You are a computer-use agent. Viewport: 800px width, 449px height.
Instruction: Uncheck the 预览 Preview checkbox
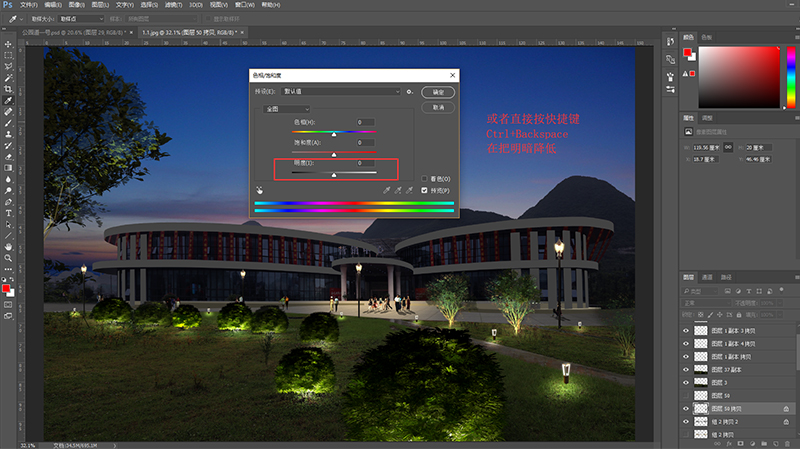425,189
